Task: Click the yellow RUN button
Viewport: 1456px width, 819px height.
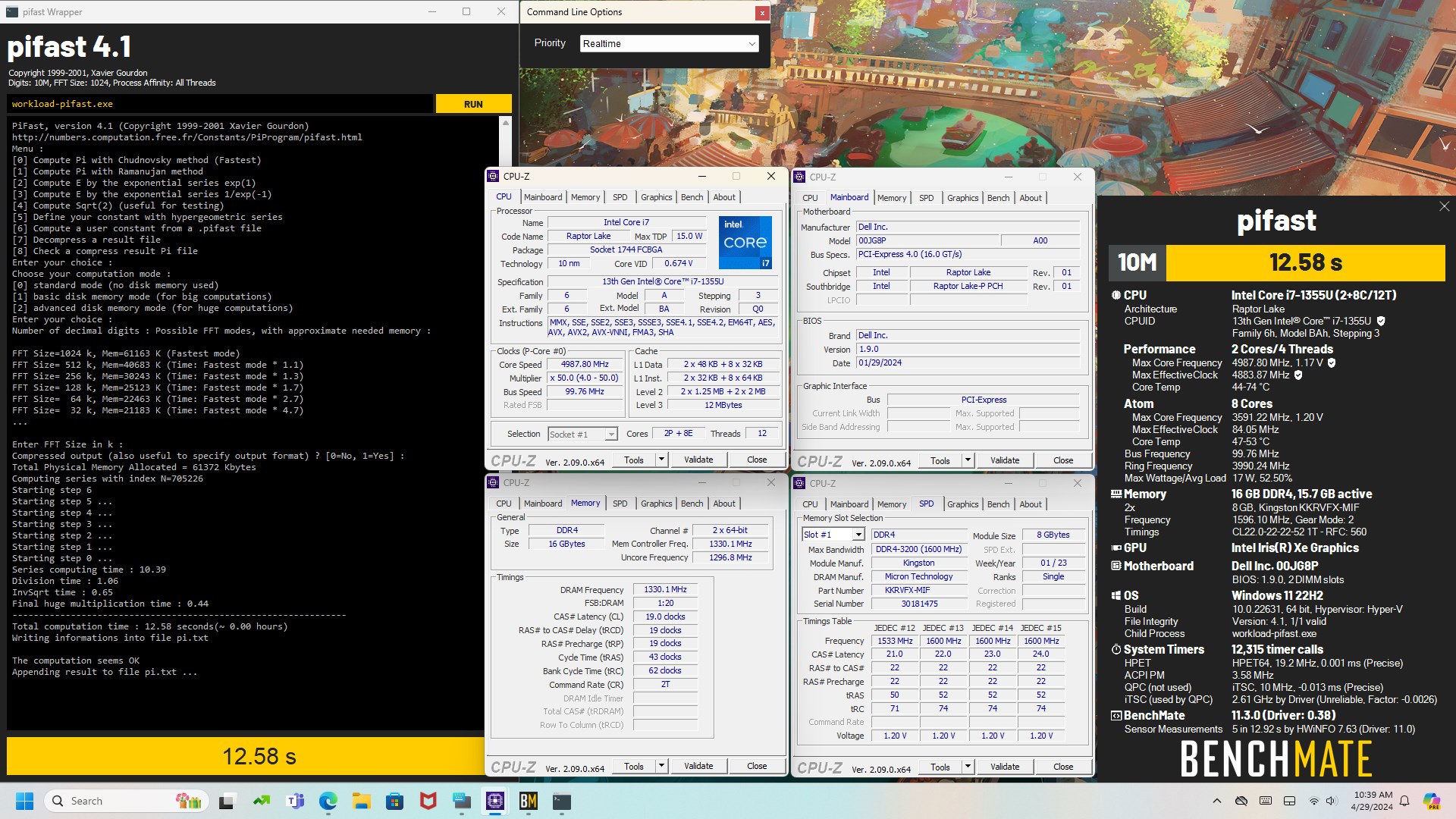Action: point(473,104)
